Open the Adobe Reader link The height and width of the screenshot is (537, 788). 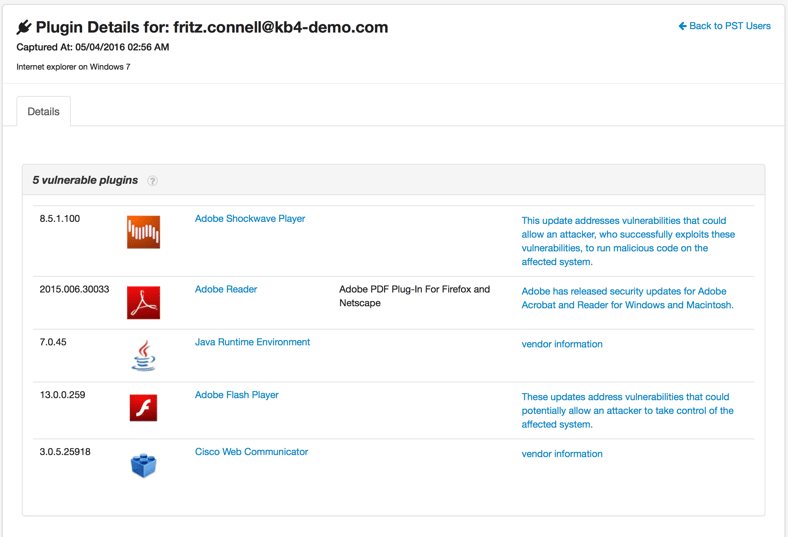coord(226,289)
